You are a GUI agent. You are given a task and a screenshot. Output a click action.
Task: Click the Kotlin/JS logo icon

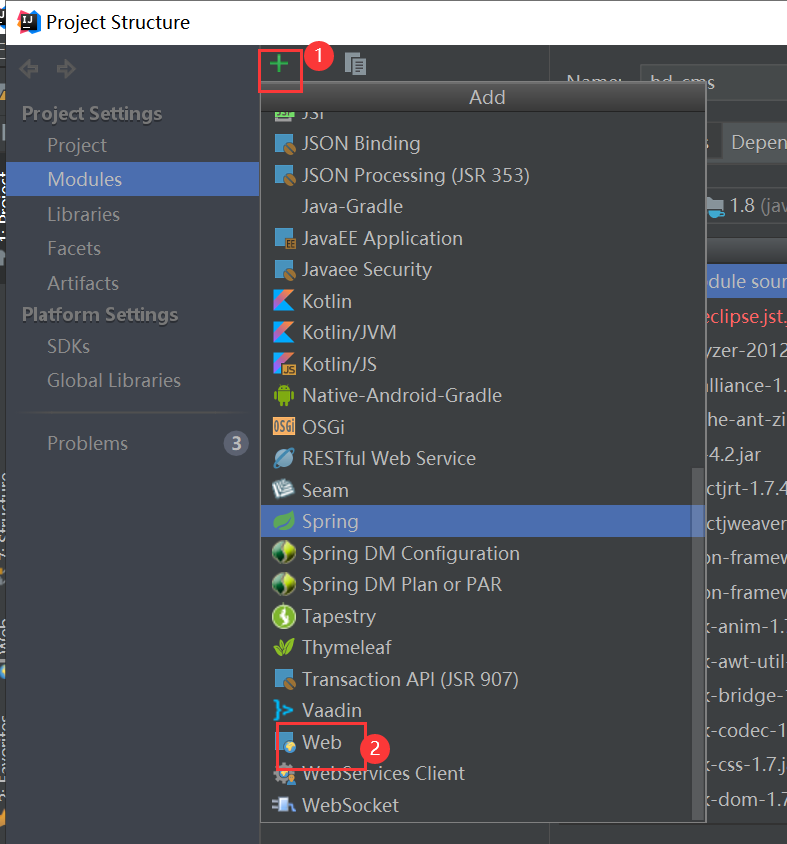(284, 364)
